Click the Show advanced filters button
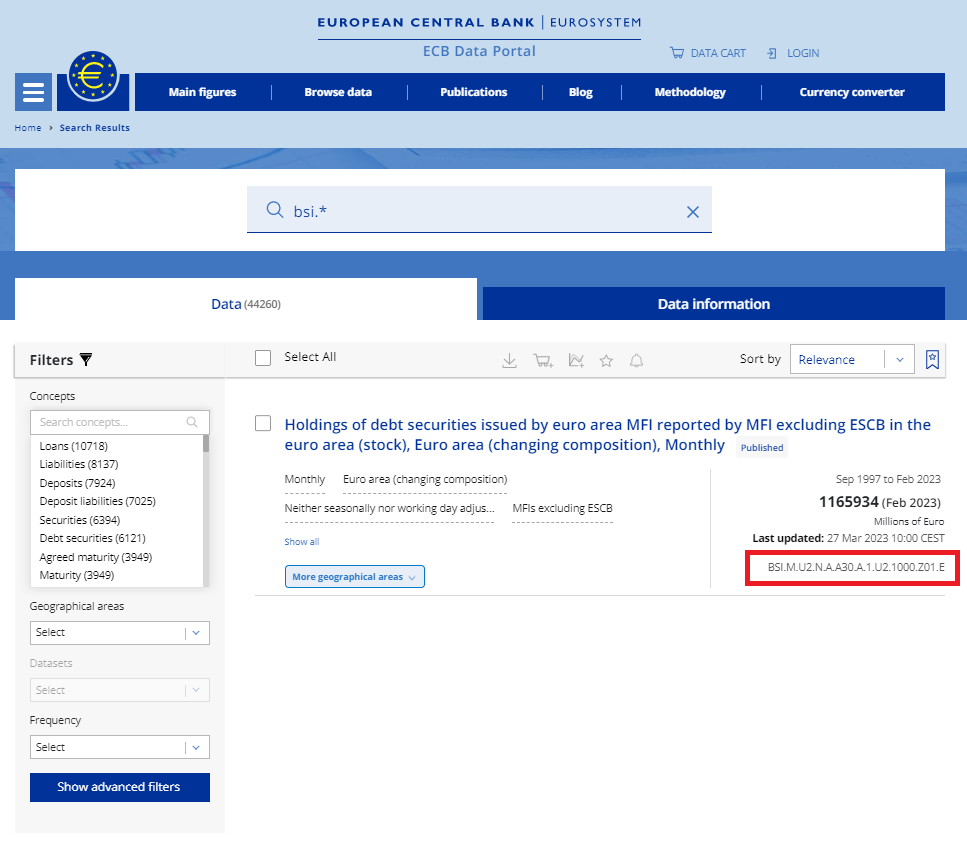967x847 pixels. (119, 787)
